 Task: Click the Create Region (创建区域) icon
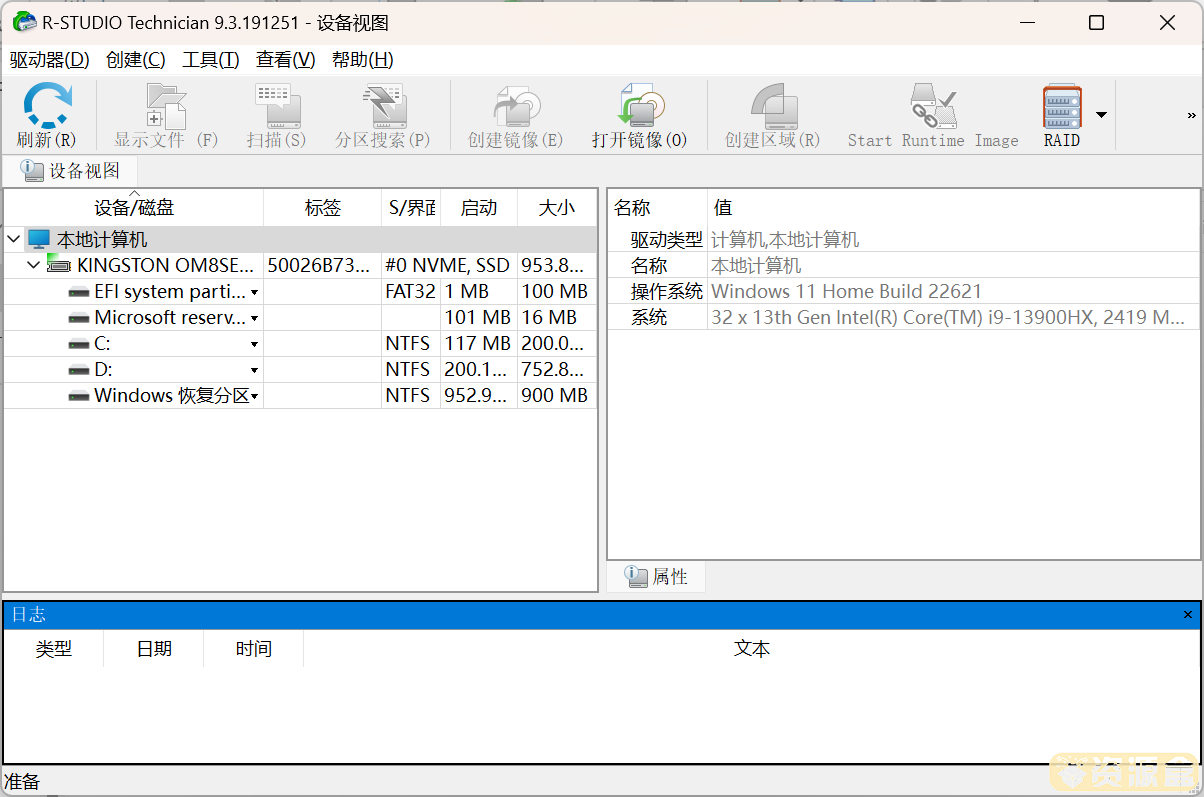(x=773, y=106)
